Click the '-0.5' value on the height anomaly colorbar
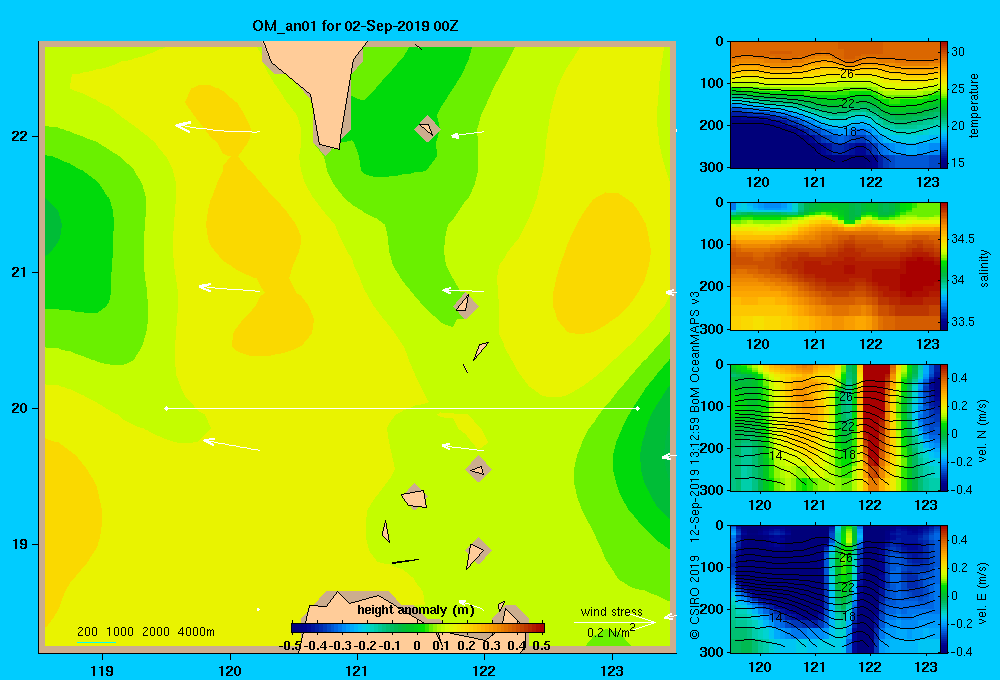Viewport: 1000px width, 680px height. 290,646
